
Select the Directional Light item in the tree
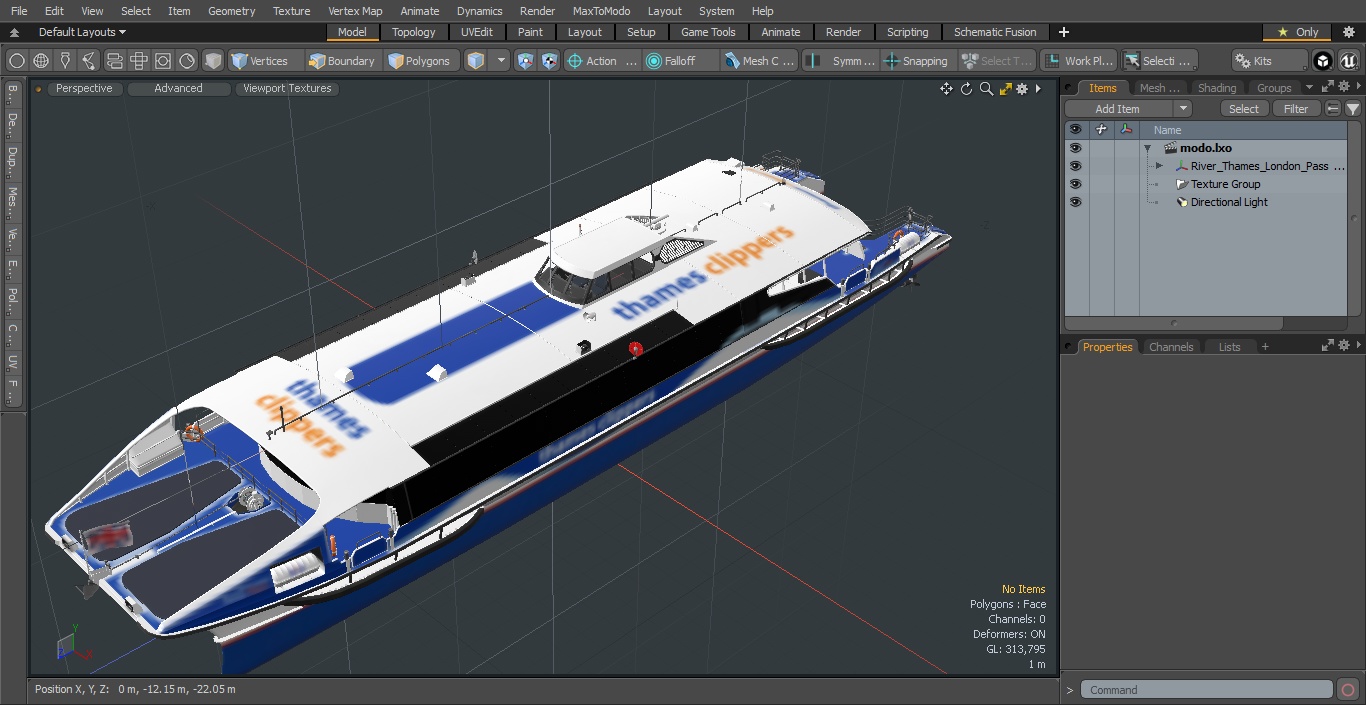(1229, 202)
